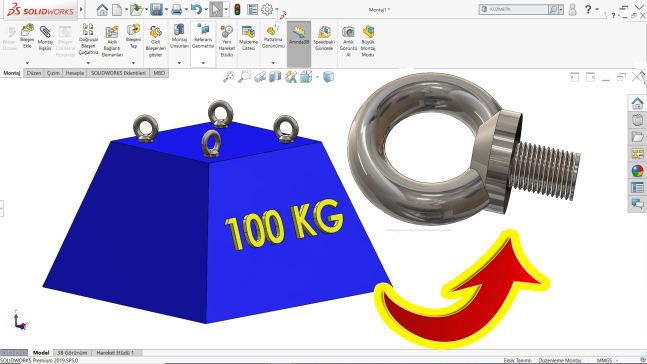Click Zoom to Area magnifier in view toolbar
This screenshot has height=364, width=647.
pos(245,77)
